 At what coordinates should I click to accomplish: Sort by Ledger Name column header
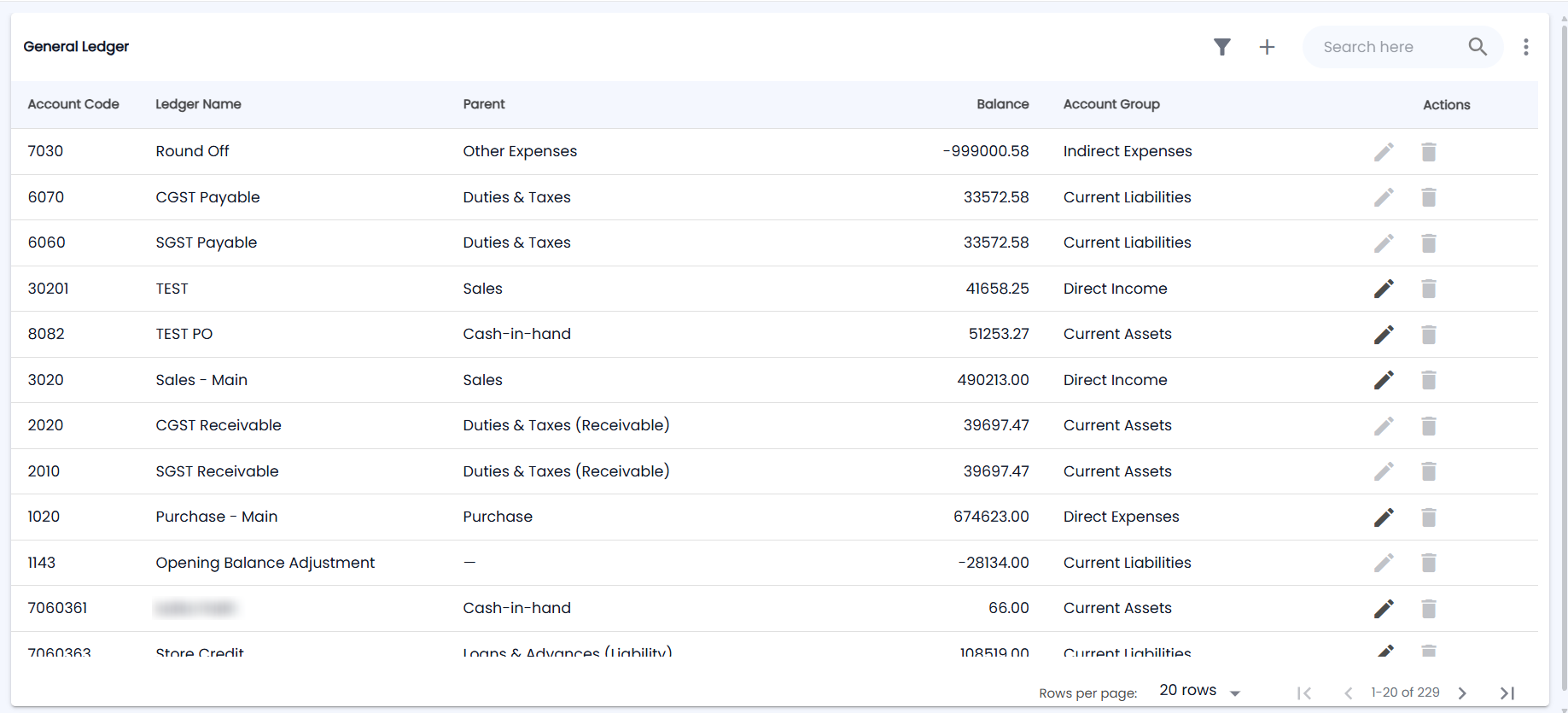(x=198, y=104)
